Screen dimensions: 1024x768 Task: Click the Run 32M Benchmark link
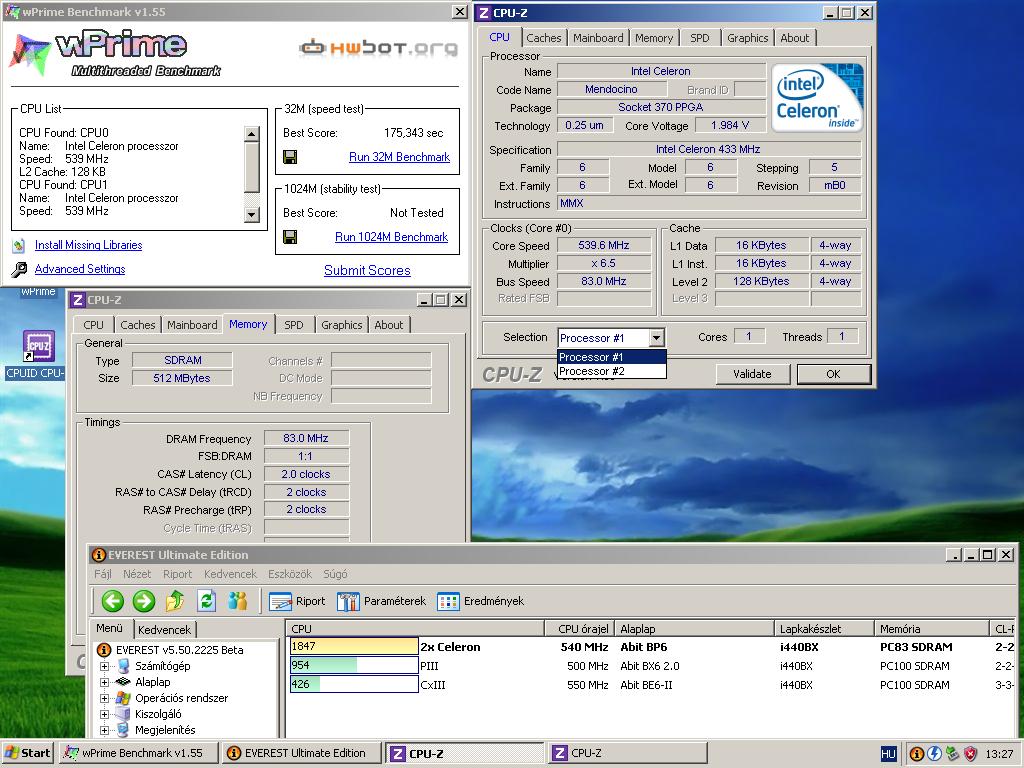click(399, 157)
